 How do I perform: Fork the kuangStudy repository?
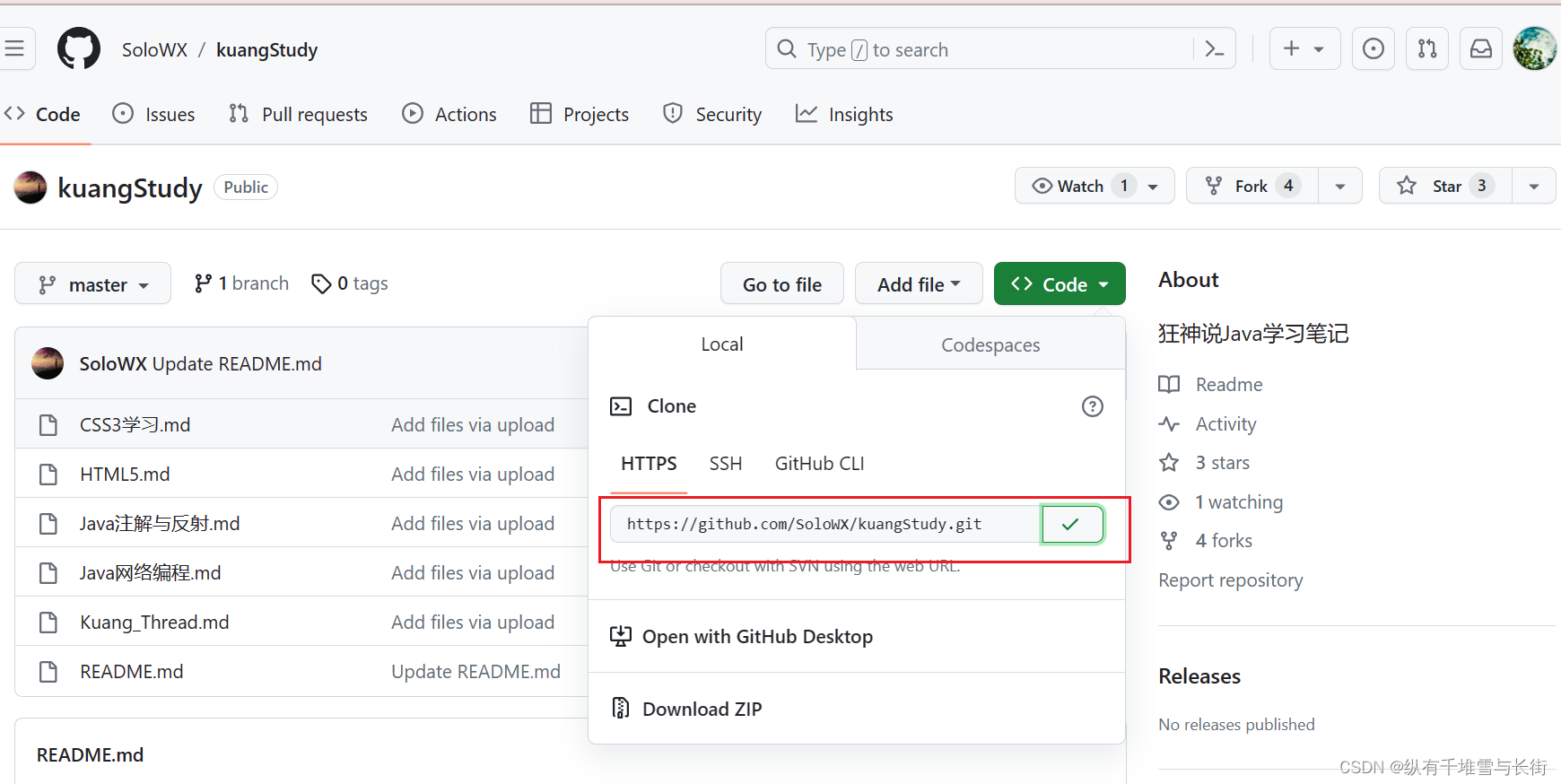point(1252,187)
